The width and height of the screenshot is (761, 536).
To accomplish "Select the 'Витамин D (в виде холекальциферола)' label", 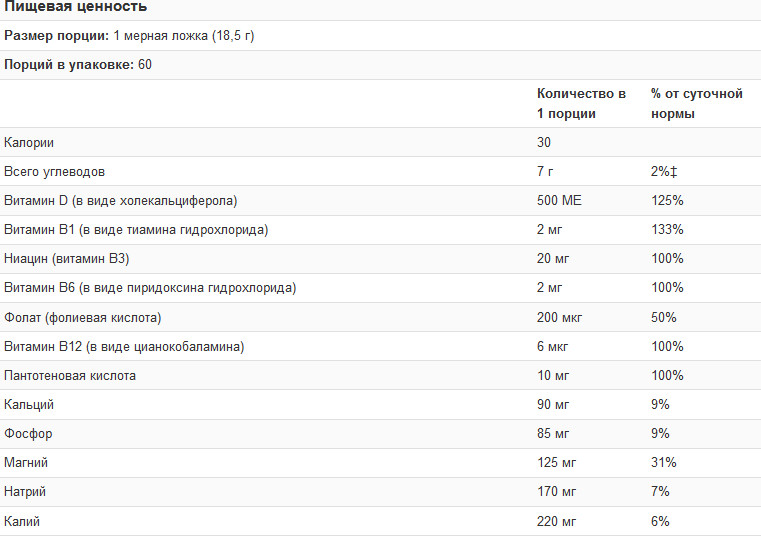I will tap(121, 201).
